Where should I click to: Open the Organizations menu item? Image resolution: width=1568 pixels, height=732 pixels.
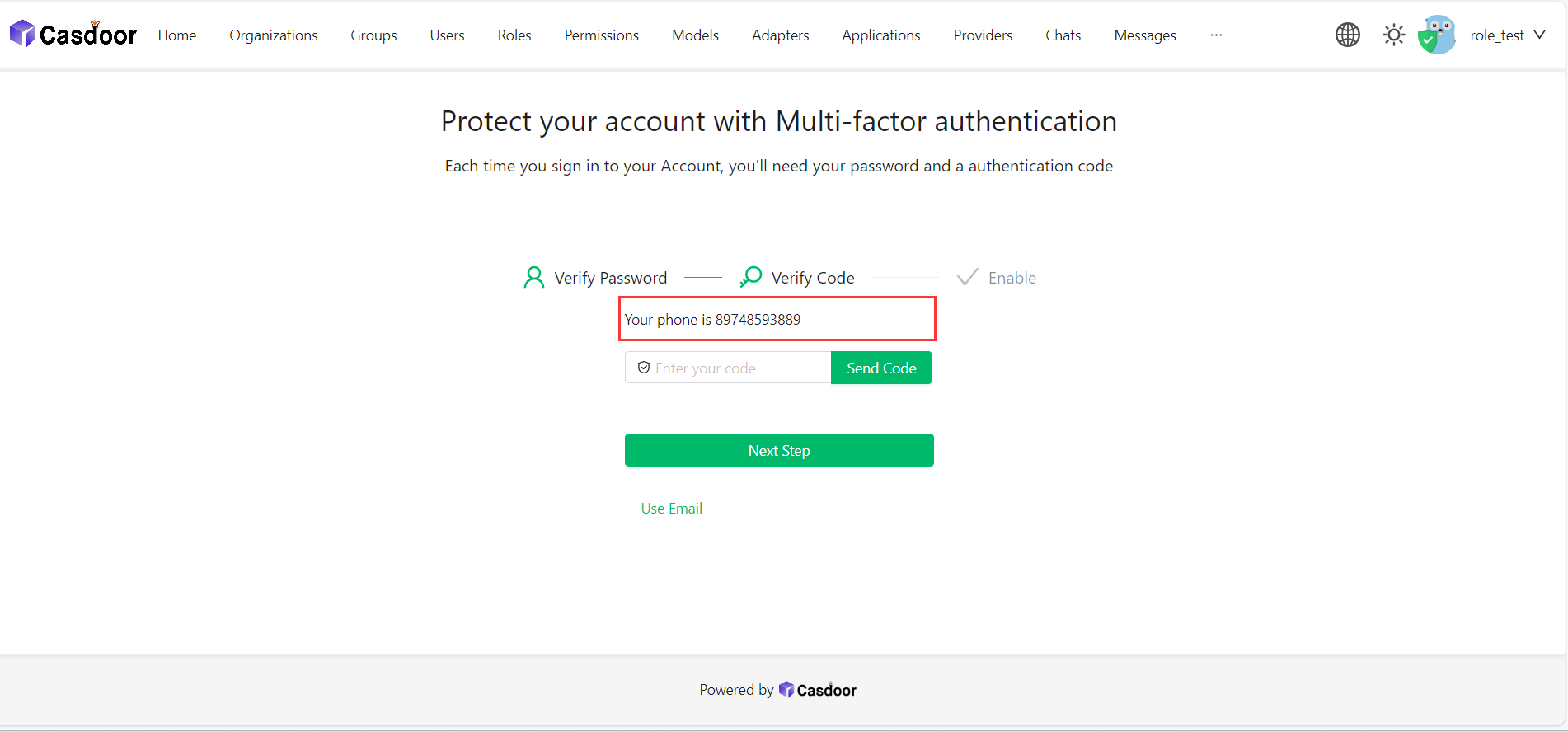coord(273,35)
